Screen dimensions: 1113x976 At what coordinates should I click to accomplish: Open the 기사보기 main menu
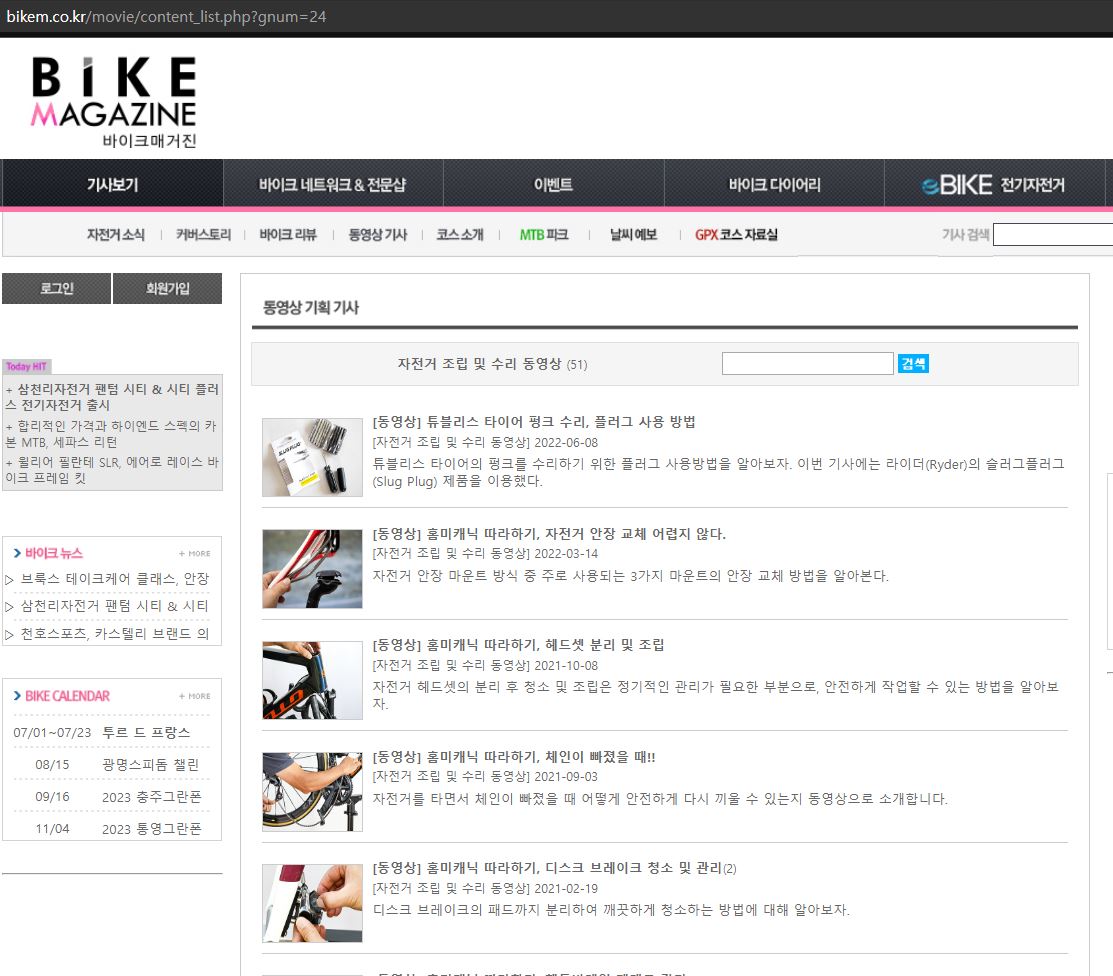pos(112,185)
